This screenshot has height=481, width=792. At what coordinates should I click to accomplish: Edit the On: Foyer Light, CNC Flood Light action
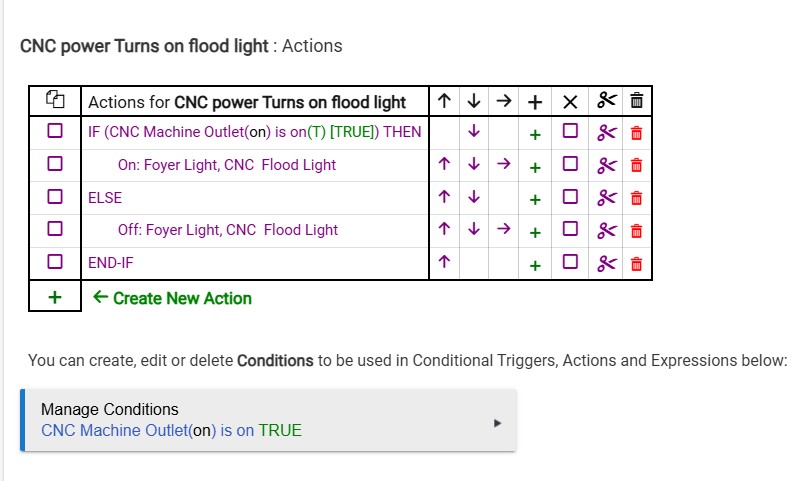pyautogui.click(x=227, y=165)
